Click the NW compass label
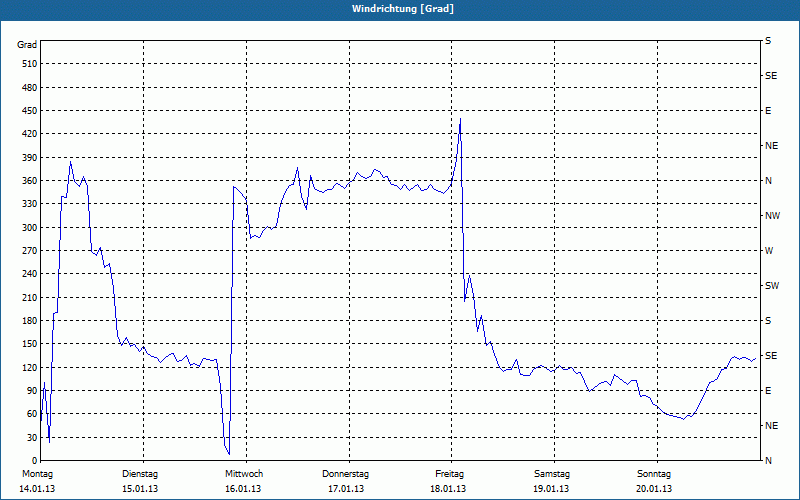This screenshot has height=500, width=800. coord(772,216)
